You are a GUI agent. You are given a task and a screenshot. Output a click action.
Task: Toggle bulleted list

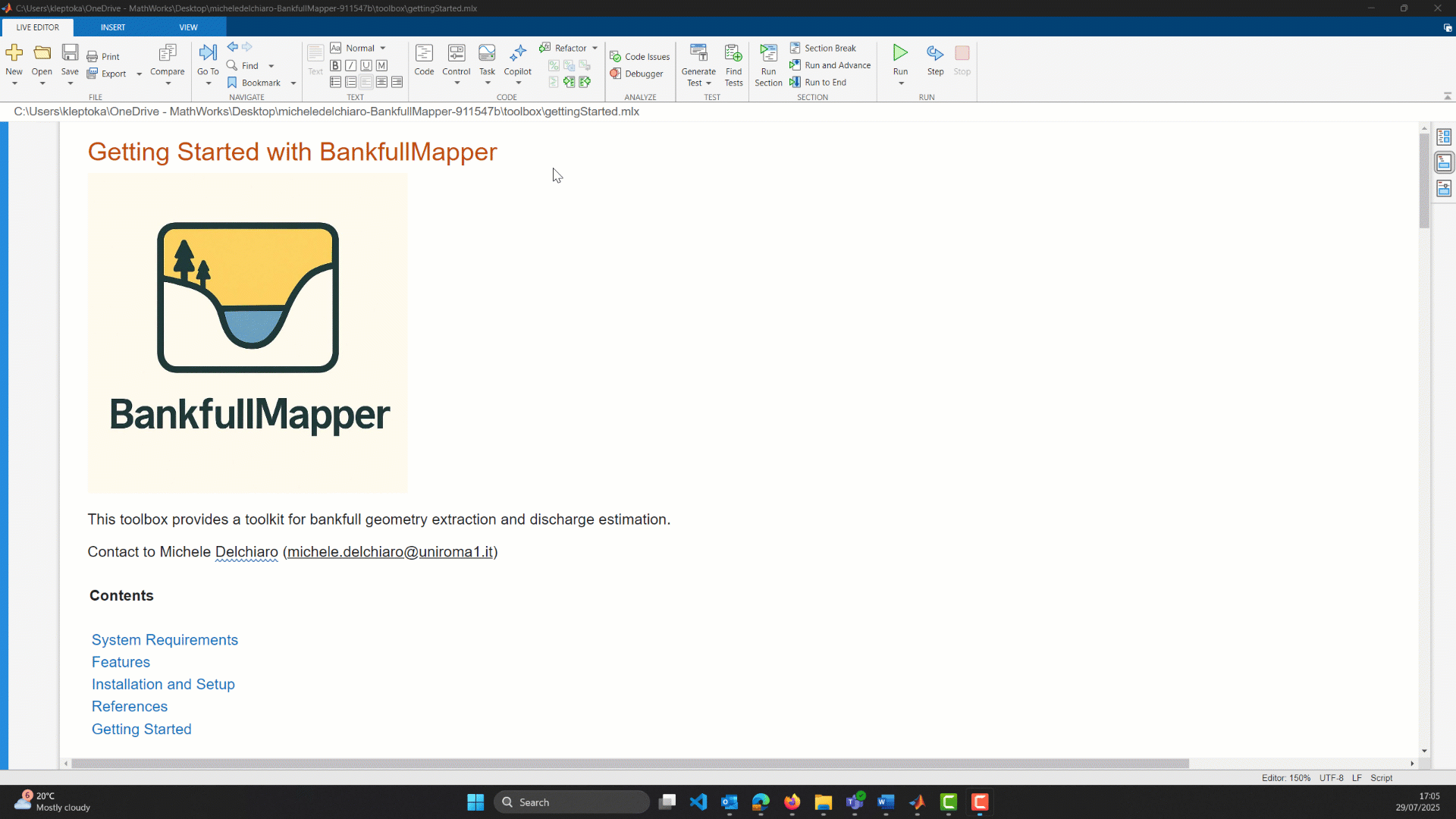pyautogui.click(x=335, y=82)
